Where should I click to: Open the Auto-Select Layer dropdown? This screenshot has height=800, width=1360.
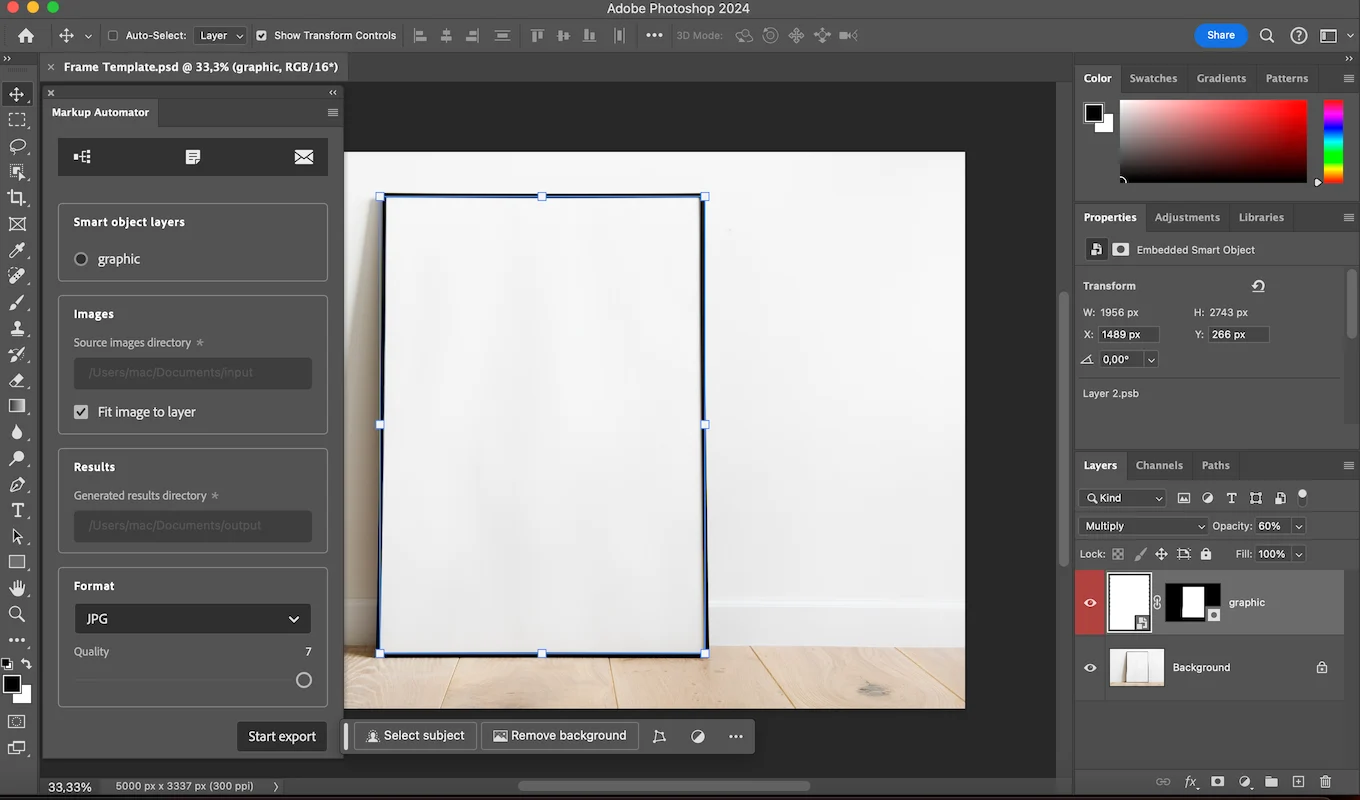point(220,35)
